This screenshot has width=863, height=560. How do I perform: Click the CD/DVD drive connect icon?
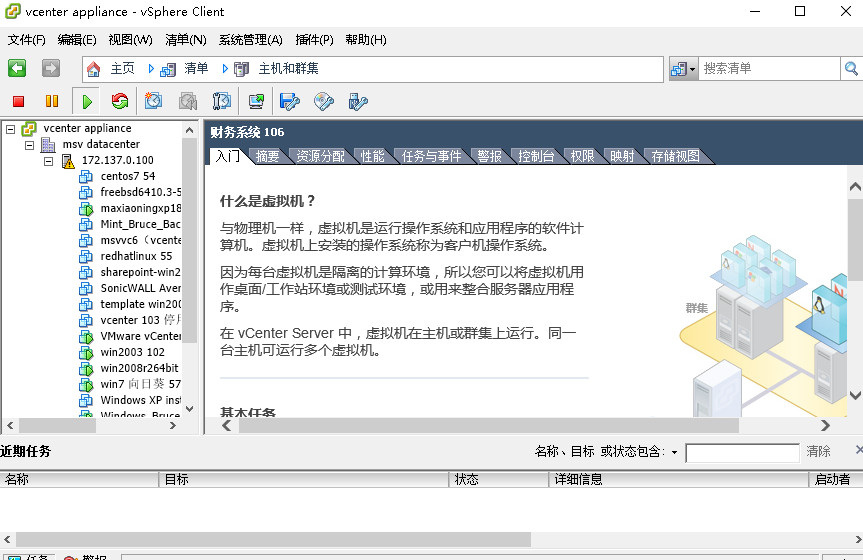[x=324, y=101]
